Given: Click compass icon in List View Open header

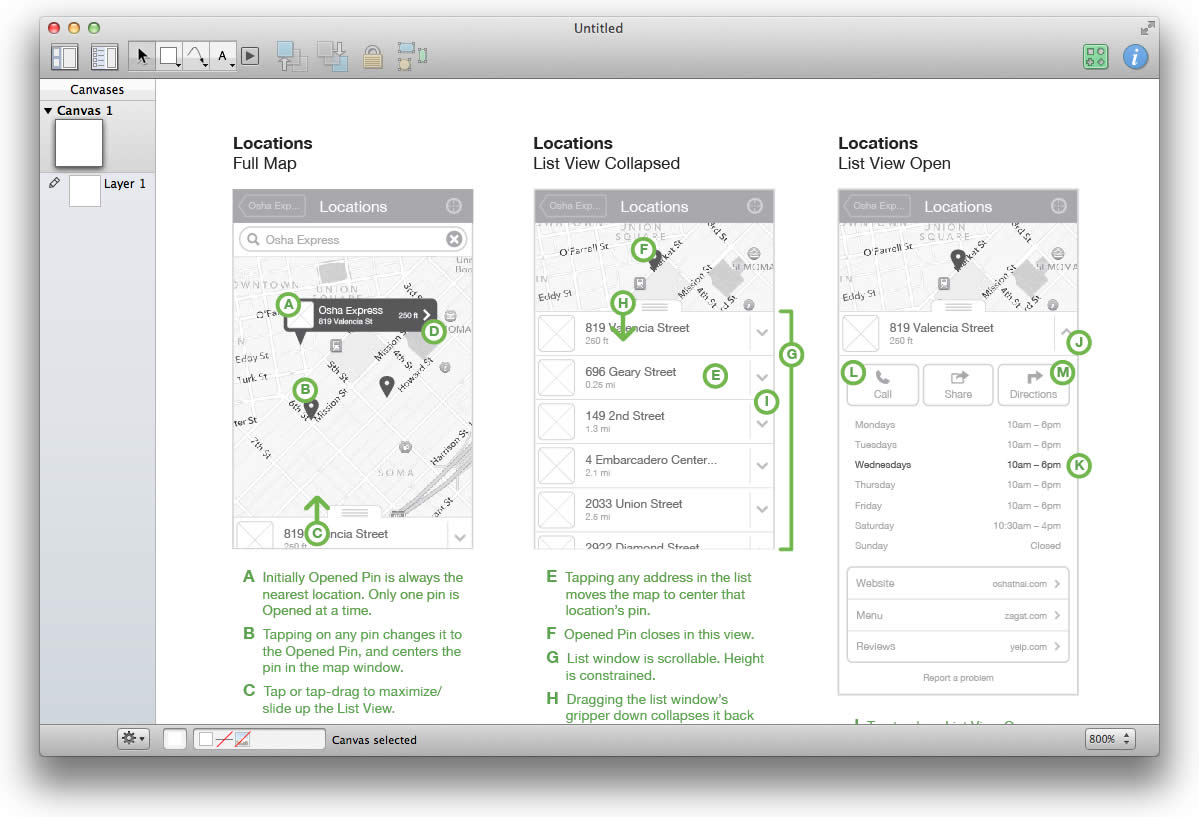Looking at the screenshot, I should pos(1058,206).
